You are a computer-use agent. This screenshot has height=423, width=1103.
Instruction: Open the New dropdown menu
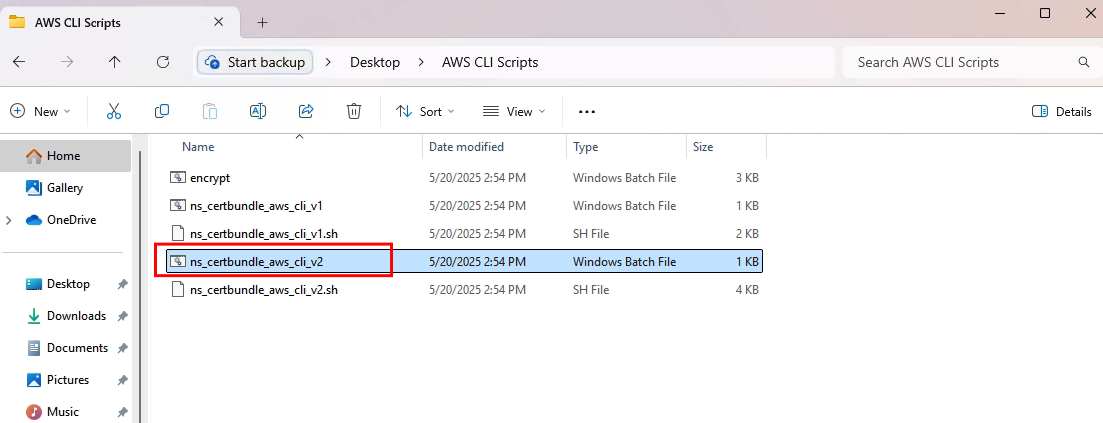coord(41,111)
